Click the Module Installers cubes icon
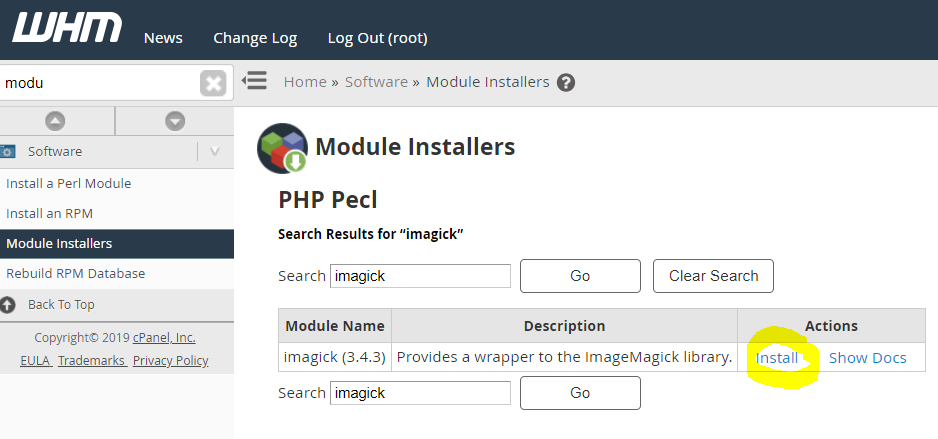The image size is (938, 439). [x=281, y=148]
